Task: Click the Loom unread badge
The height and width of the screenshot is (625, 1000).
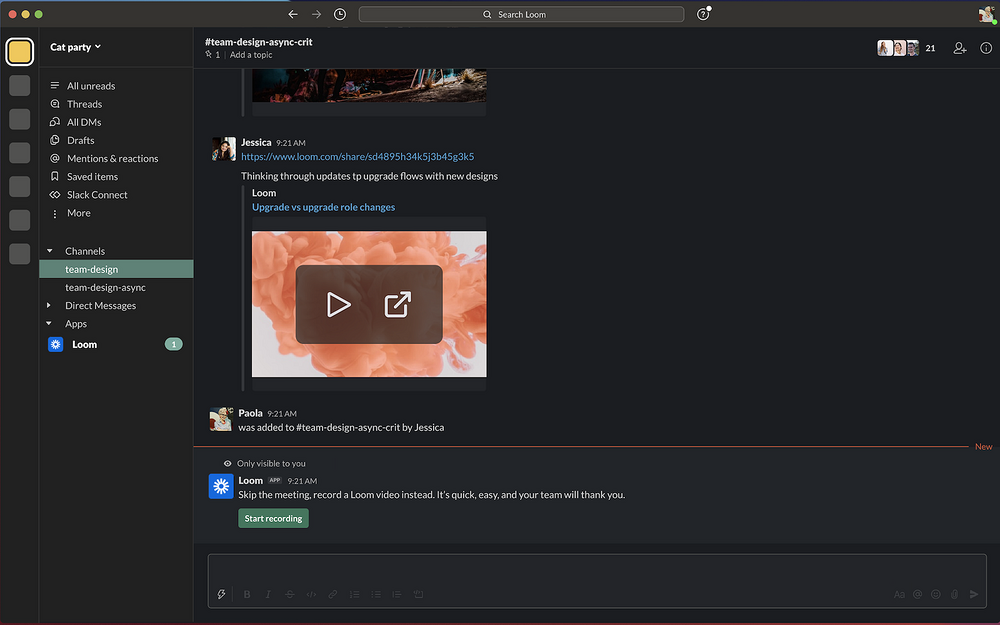Action: [173, 344]
